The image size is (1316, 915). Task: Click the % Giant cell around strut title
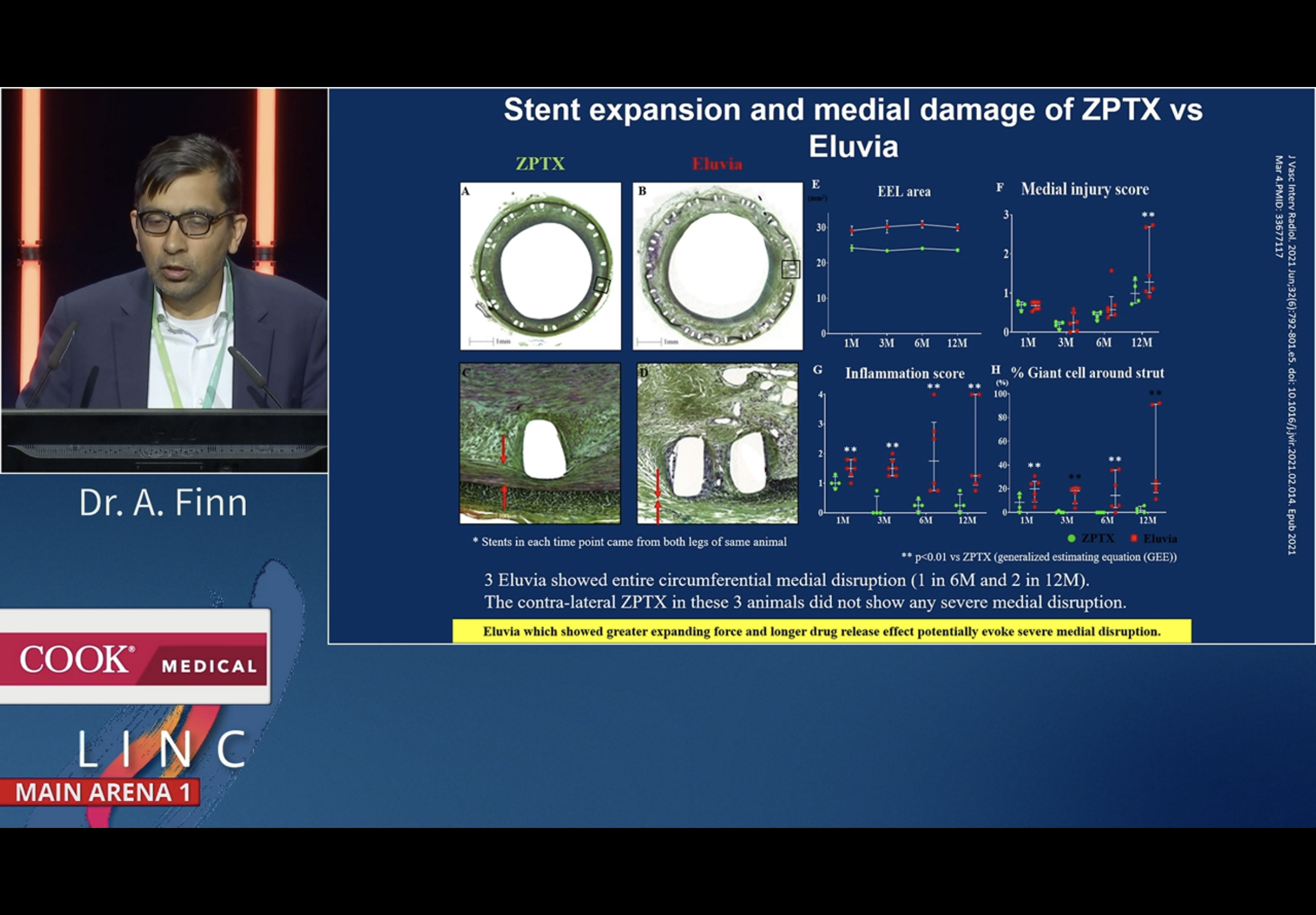[1087, 373]
